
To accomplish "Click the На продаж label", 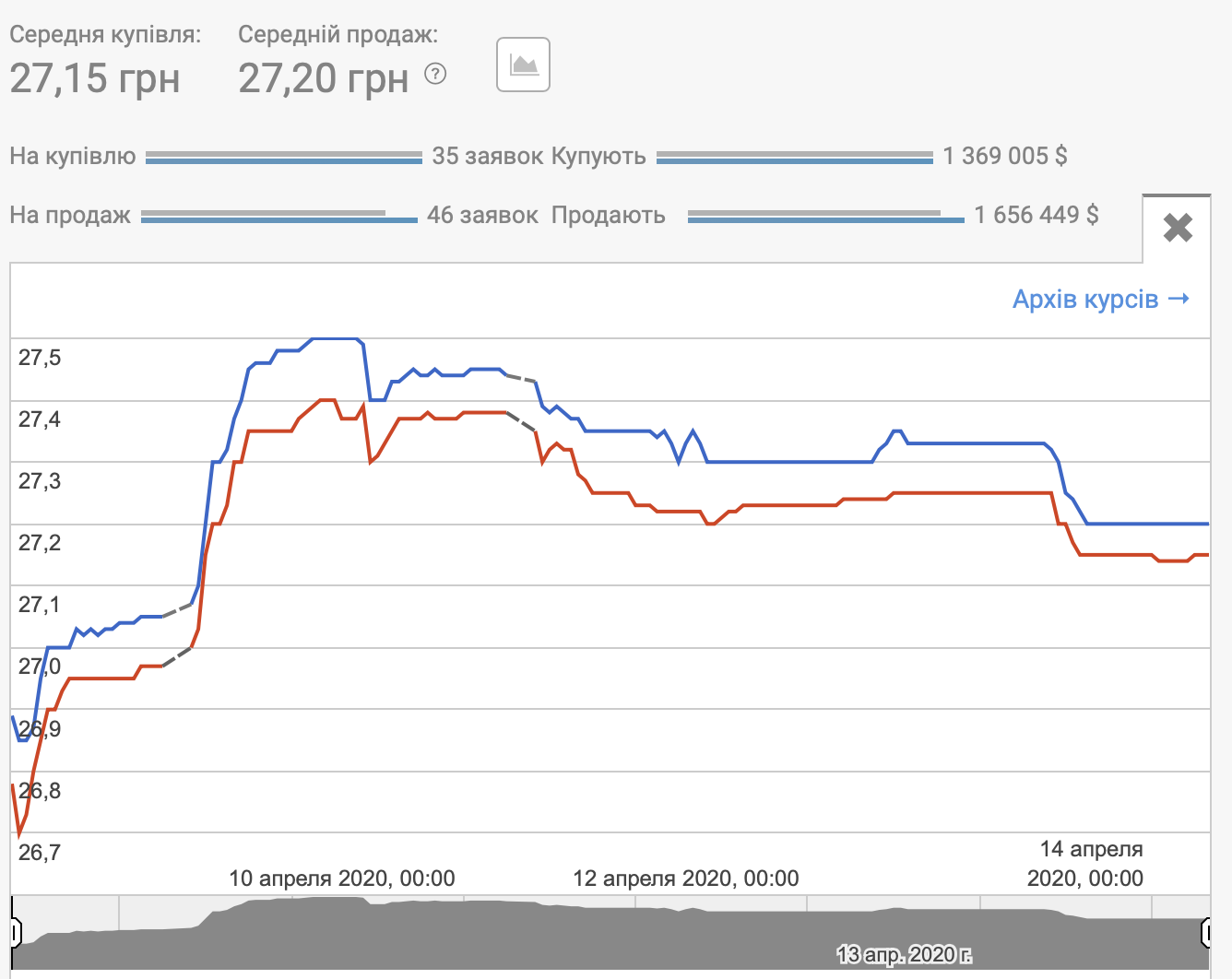I will coord(70,216).
